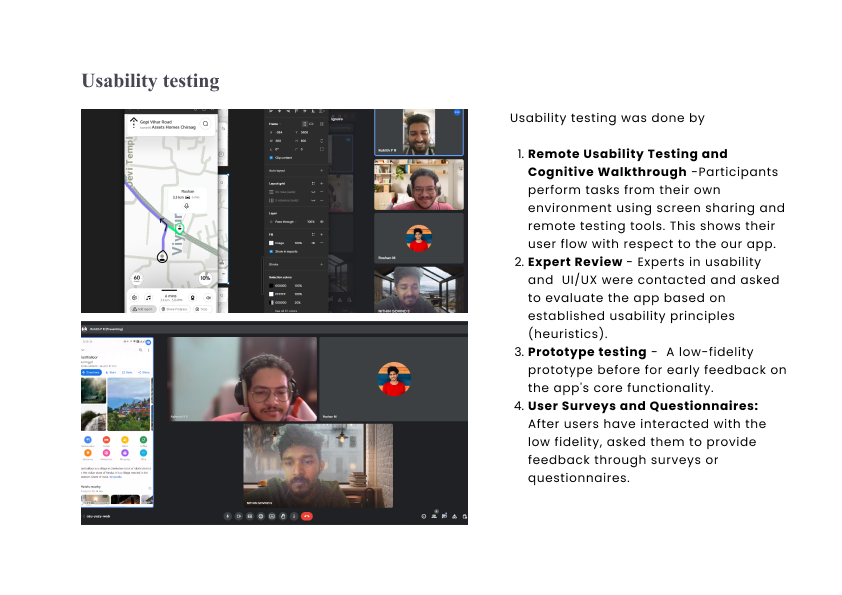Open meeting details info icon
Screen dimensions: 842x595
(424, 516)
